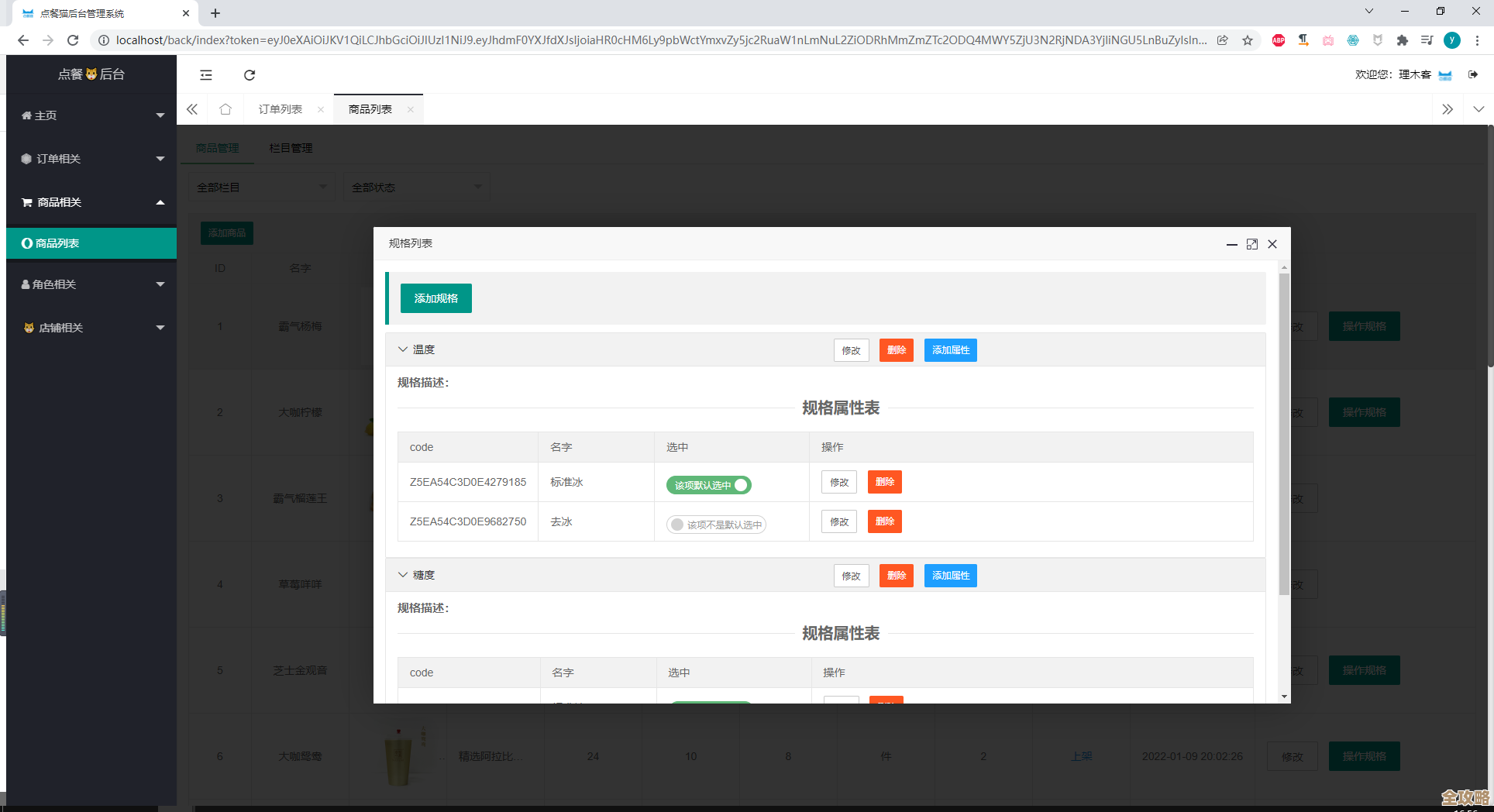The image size is (1494, 812).
Task: Turn off default switch for 标准冰
Action: coord(708,485)
